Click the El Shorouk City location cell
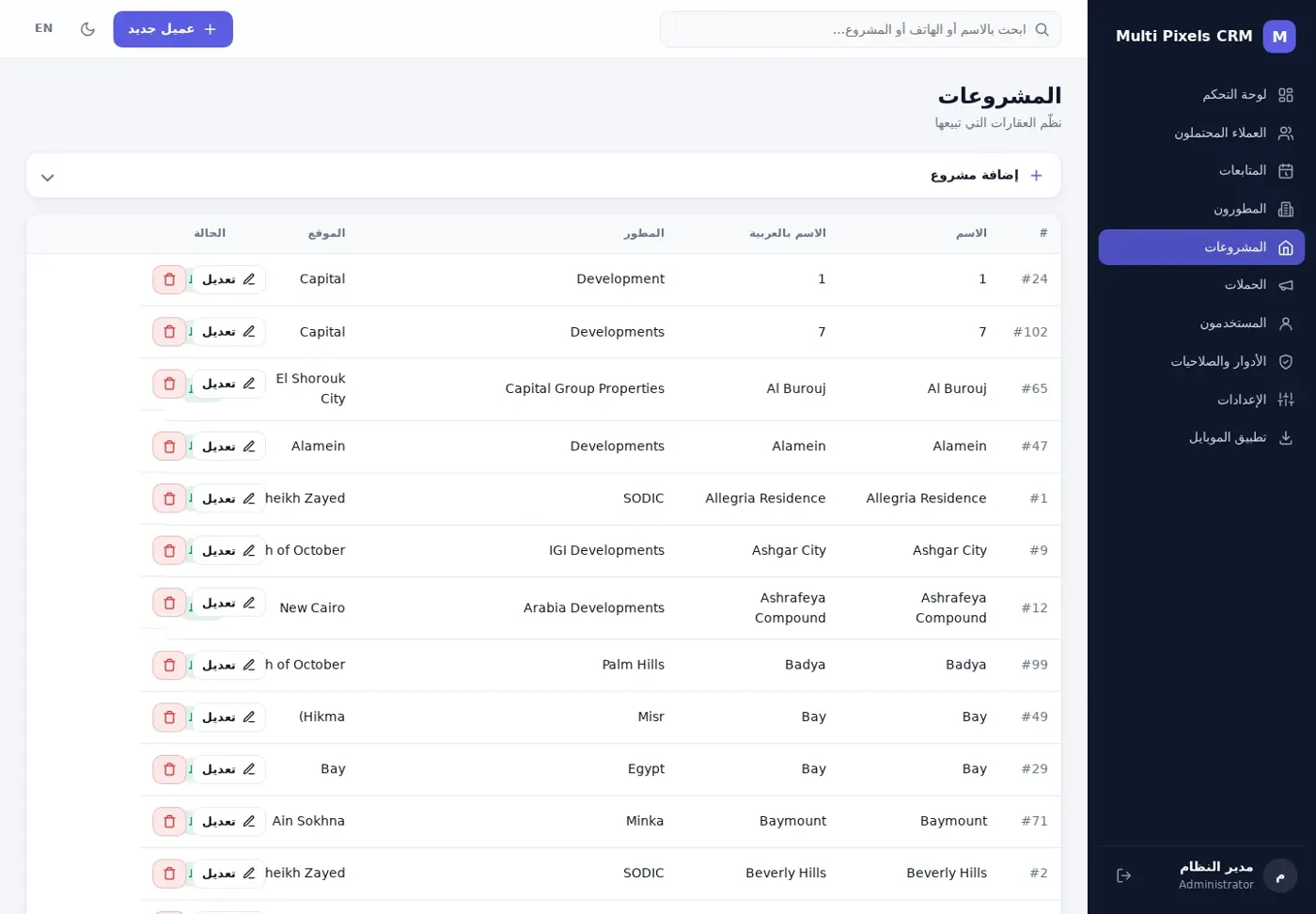Image resolution: width=1316 pixels, height=914 pixels. click(x=311, y=388)
